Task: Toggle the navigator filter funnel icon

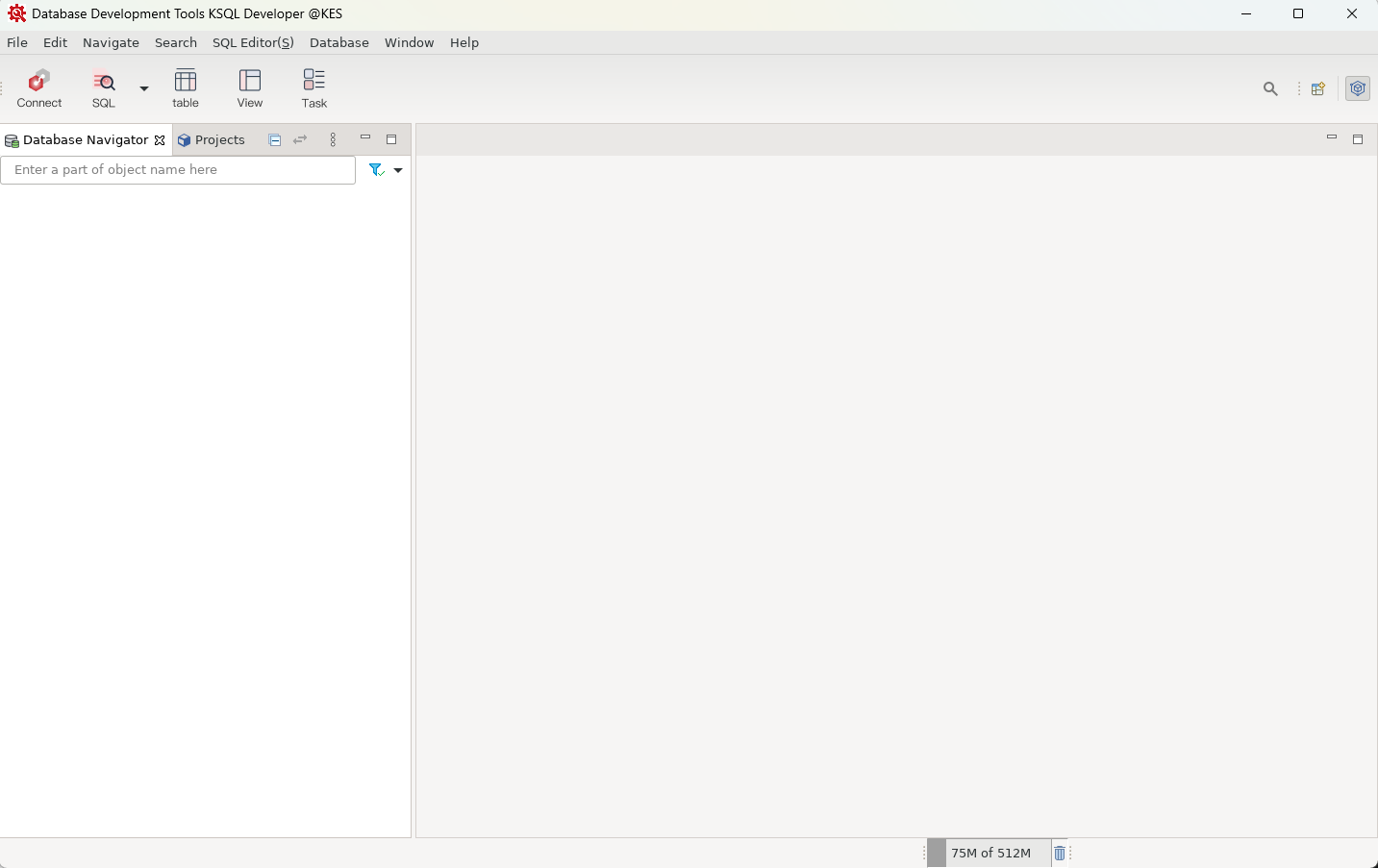Action: 376,170
